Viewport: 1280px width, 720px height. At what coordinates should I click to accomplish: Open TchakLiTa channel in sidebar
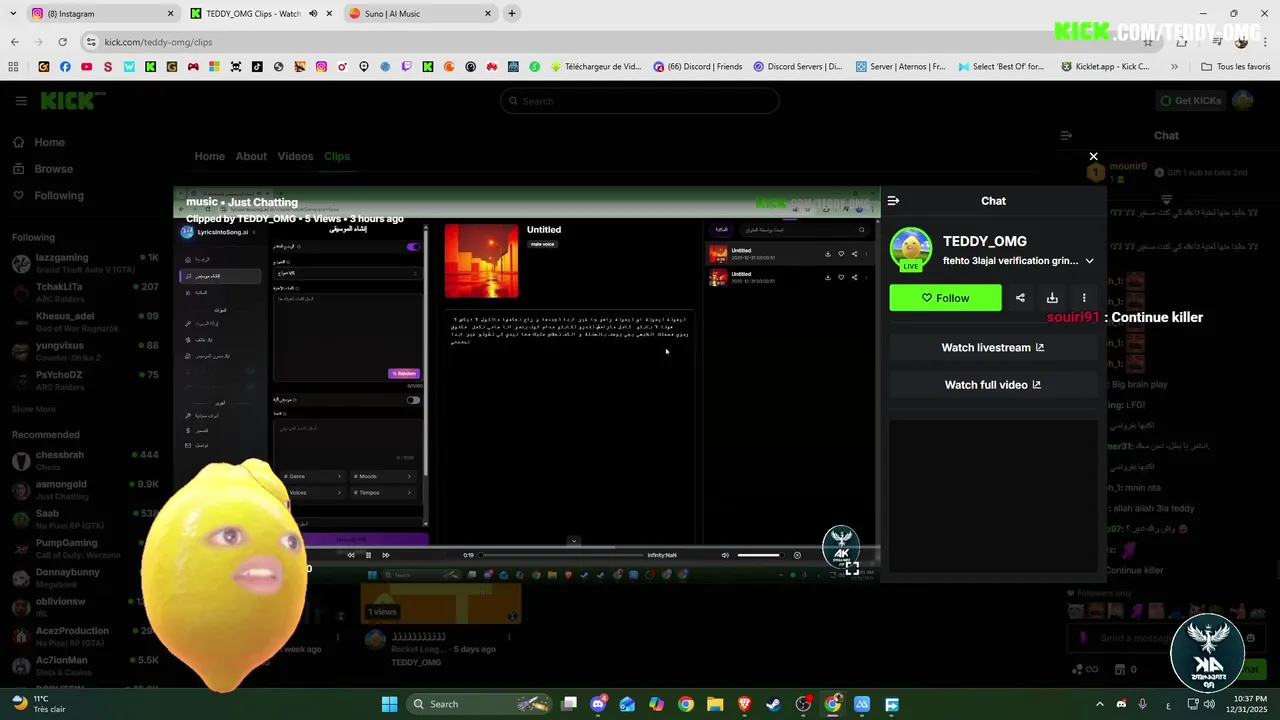85,293
